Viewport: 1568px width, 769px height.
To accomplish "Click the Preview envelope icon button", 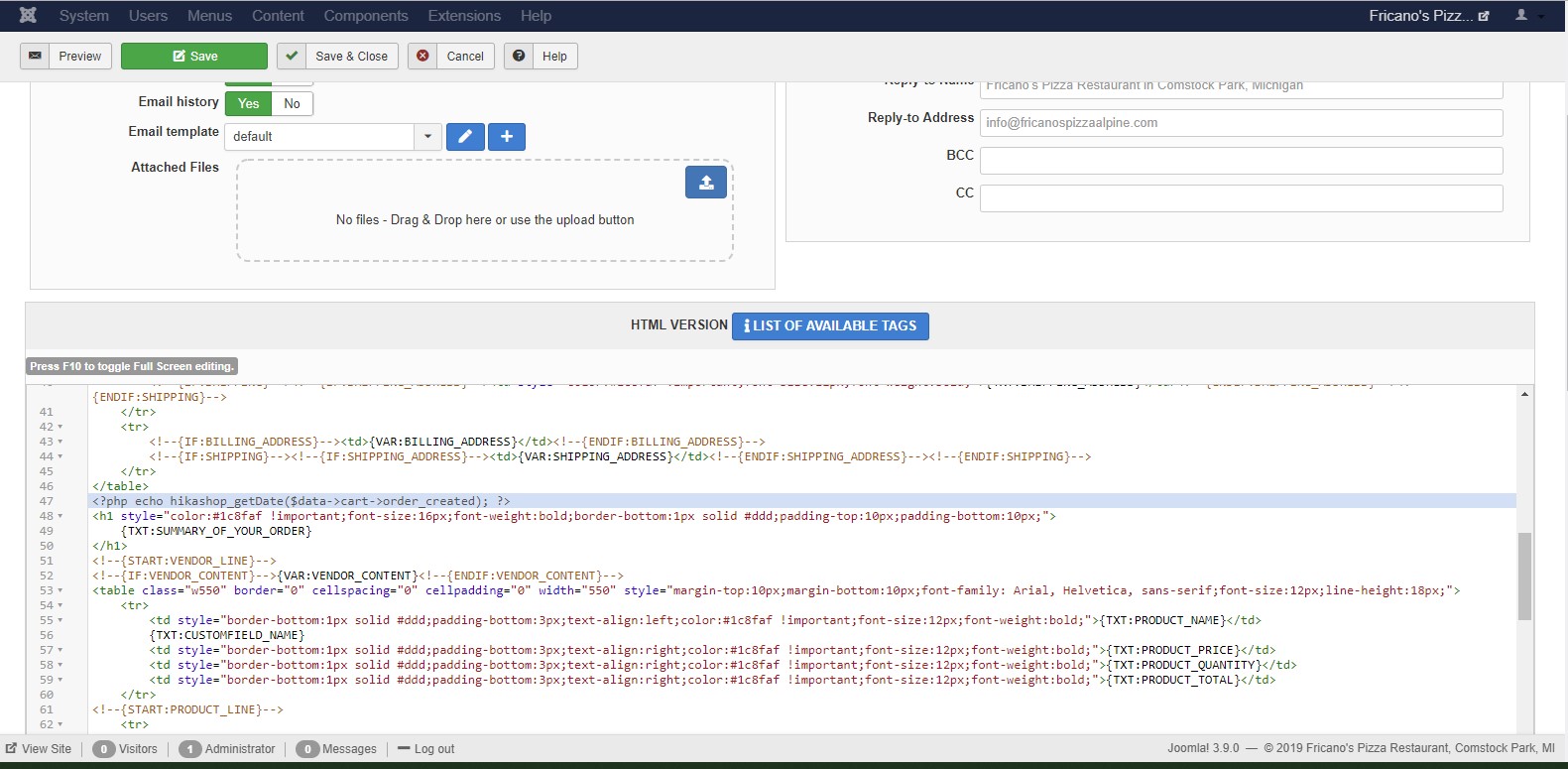I will pos(36,57).
